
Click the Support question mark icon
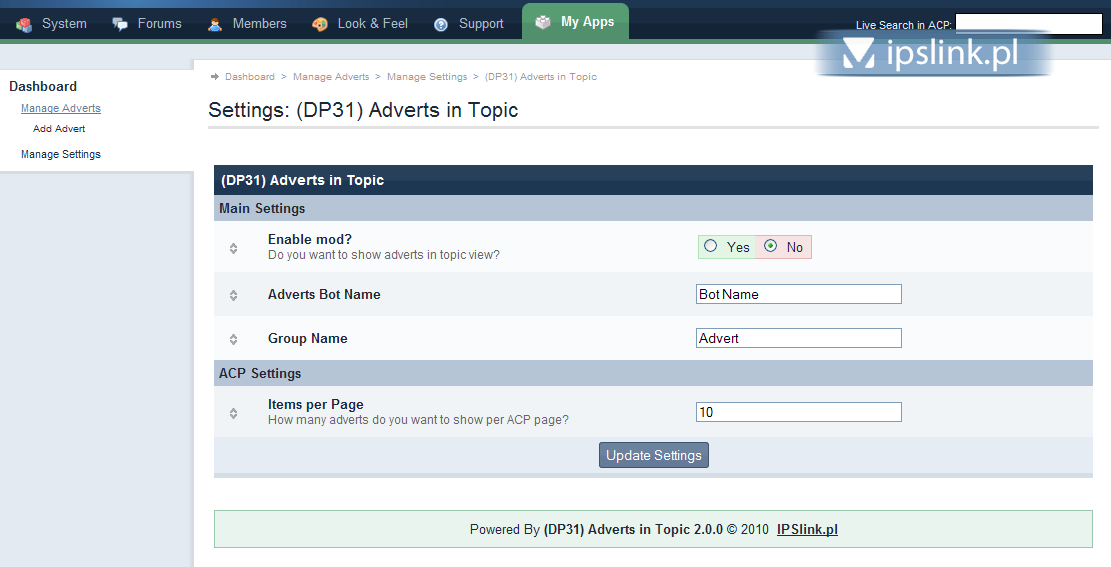(441, 24)
